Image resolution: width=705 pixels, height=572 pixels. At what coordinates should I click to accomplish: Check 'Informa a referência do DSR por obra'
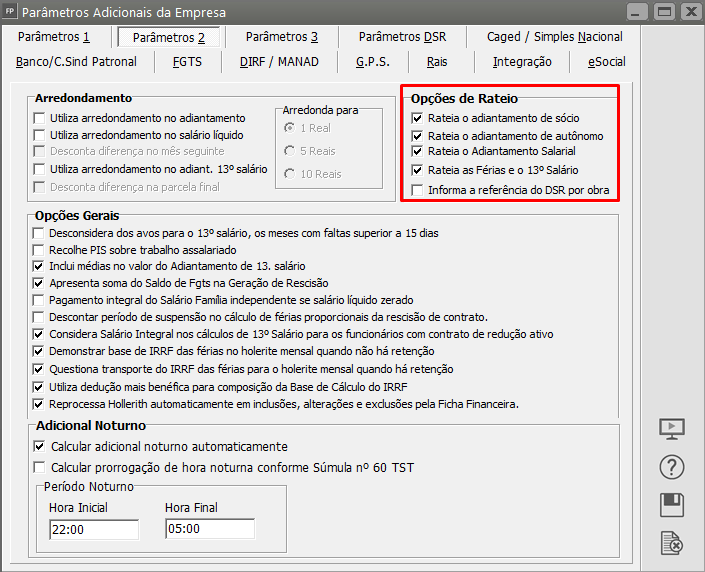click(x=417, y=190)
